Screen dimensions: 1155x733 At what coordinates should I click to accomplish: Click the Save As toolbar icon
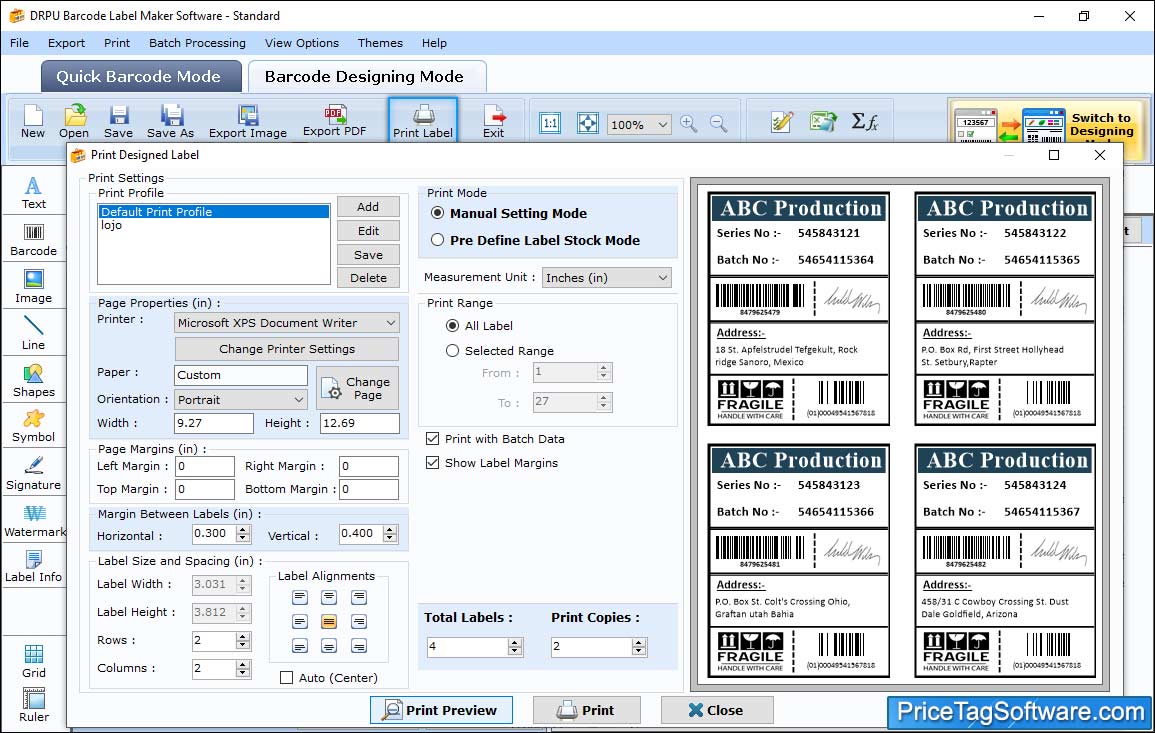tap(170, 122)
